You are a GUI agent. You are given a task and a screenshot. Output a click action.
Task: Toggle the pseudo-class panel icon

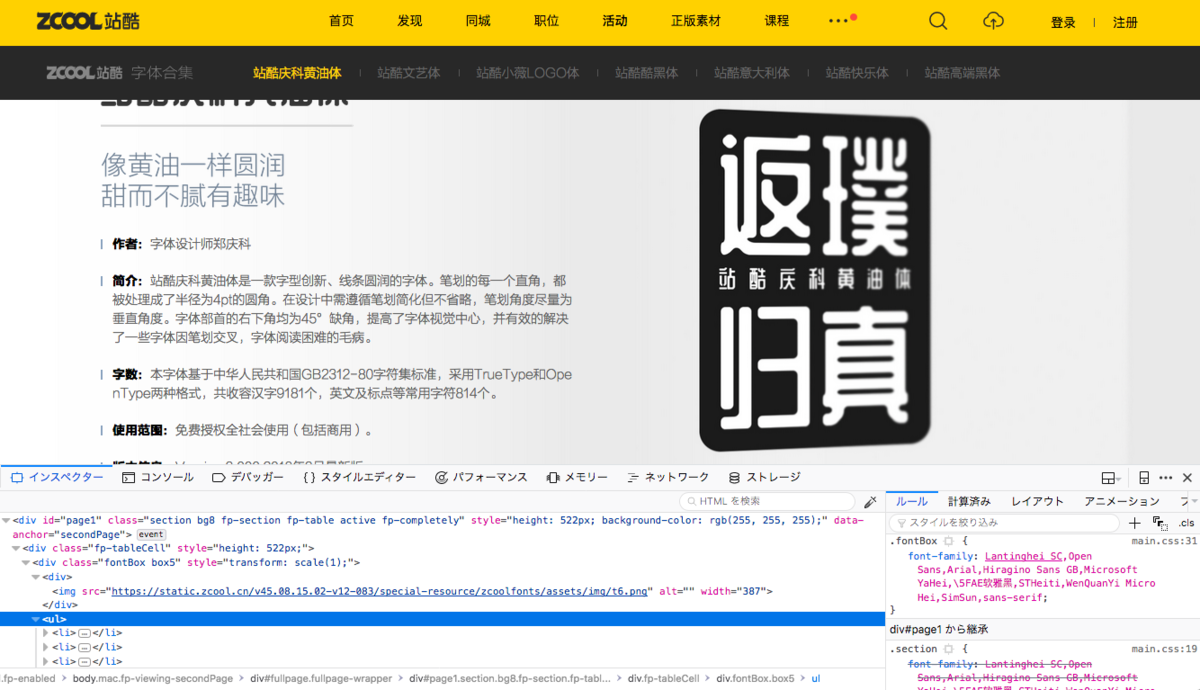1160,523
